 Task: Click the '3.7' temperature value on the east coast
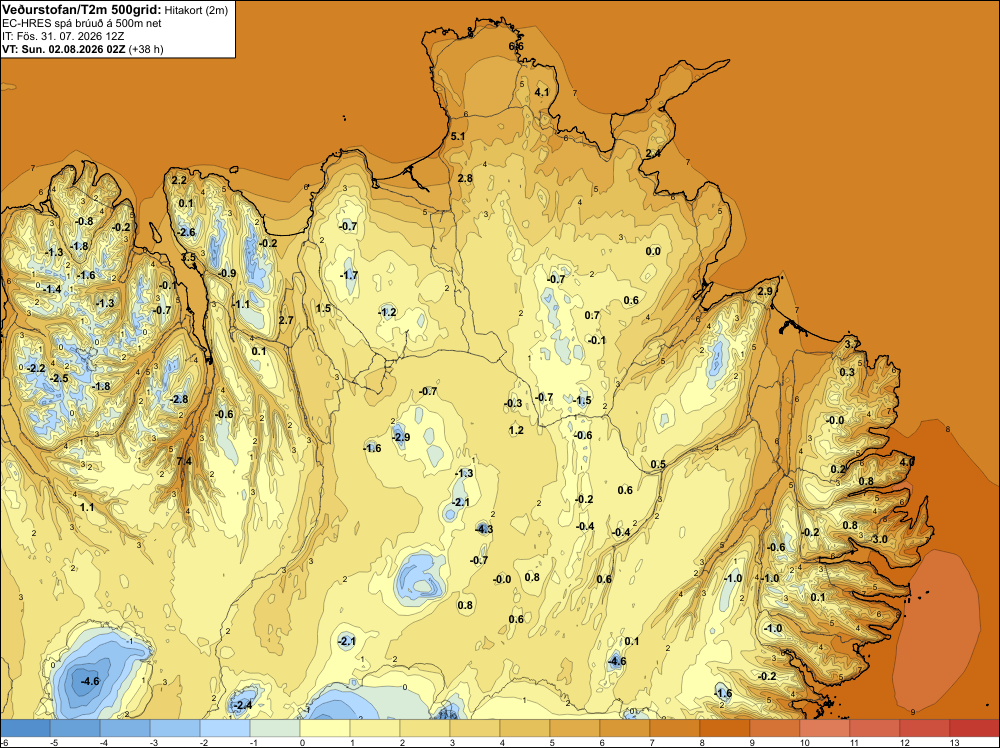[x=851, y=344]
